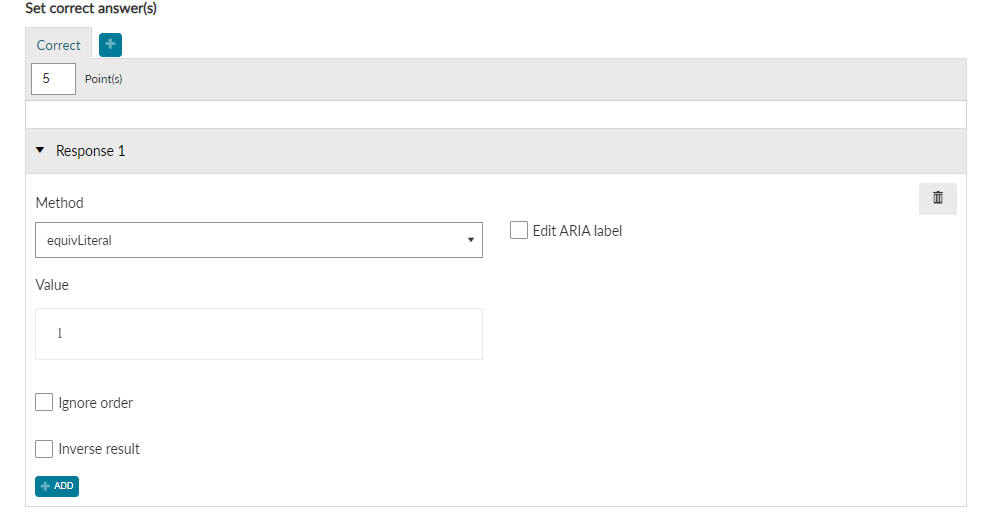Tick the Ignore order checkbox

pos(44,402)
